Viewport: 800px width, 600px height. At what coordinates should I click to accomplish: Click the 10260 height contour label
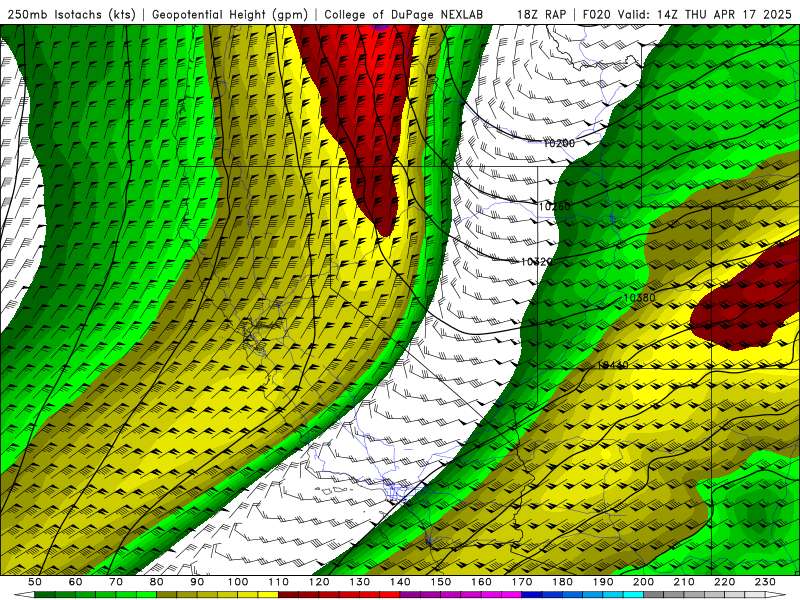click(x=555, y=206)
